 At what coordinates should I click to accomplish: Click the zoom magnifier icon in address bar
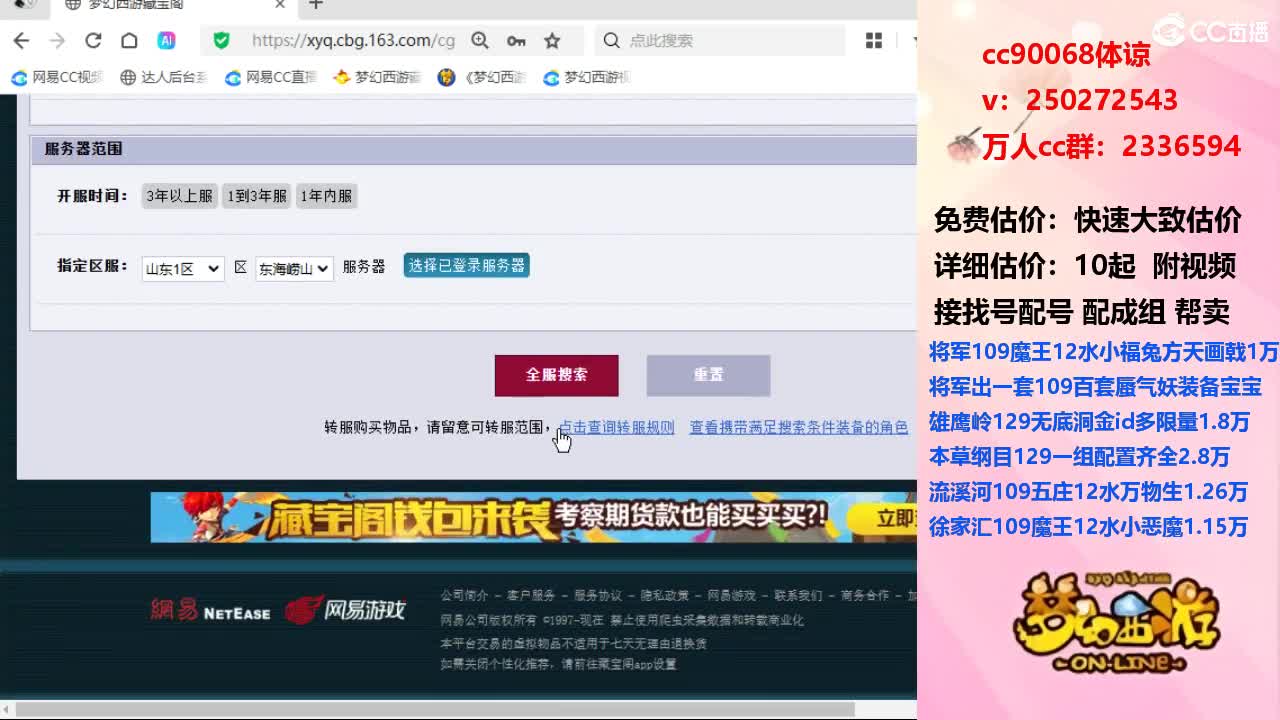[480, 41]
